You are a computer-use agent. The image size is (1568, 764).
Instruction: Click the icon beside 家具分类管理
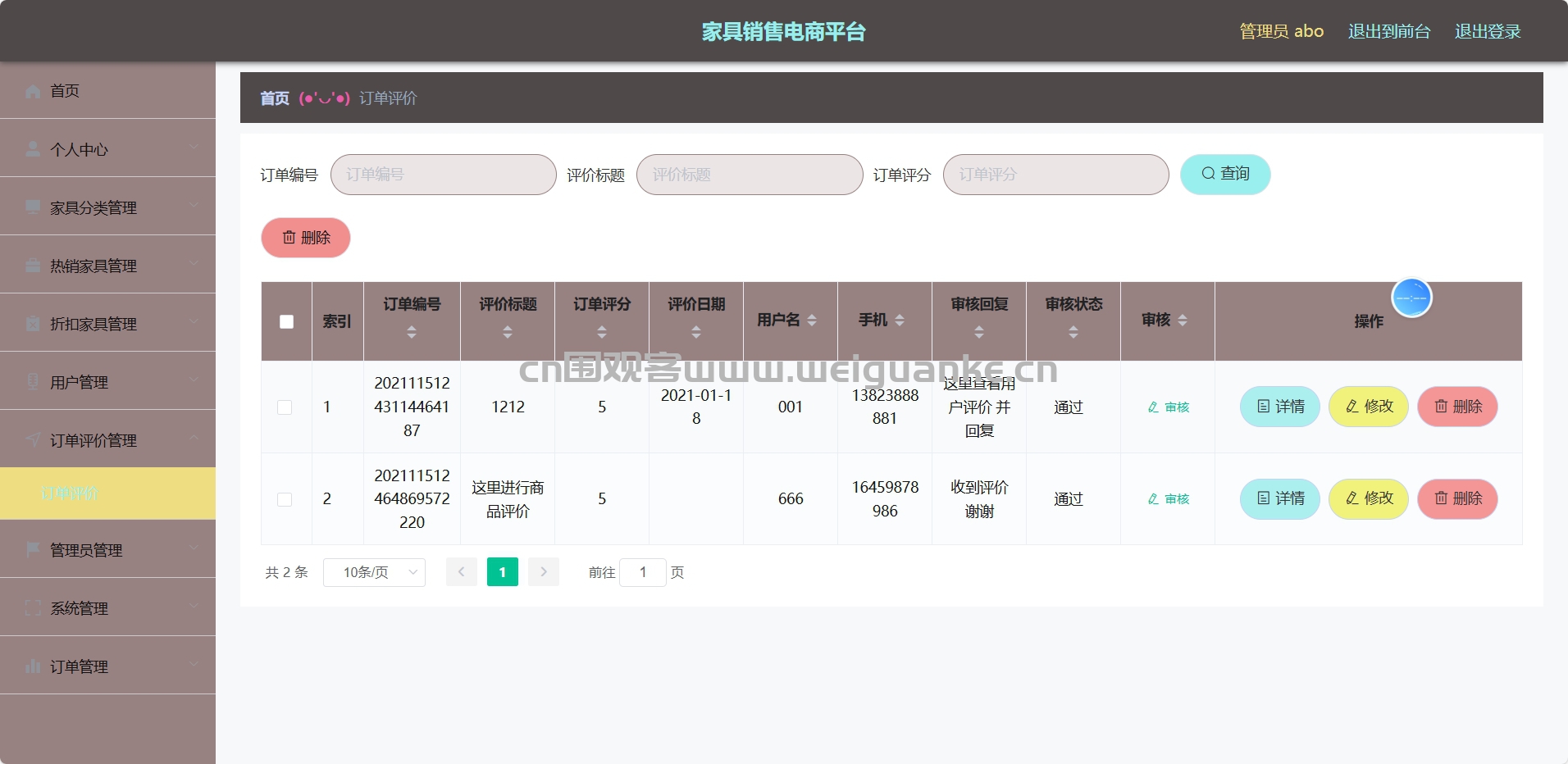click(x=33, y=207)
